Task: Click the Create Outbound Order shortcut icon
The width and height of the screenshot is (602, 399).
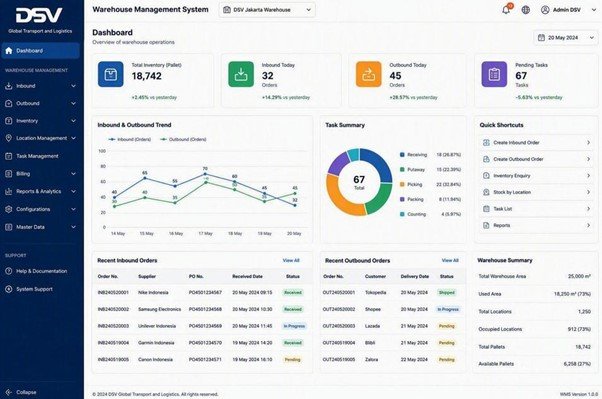Action: pyautogui.click(x=486, y=159)
